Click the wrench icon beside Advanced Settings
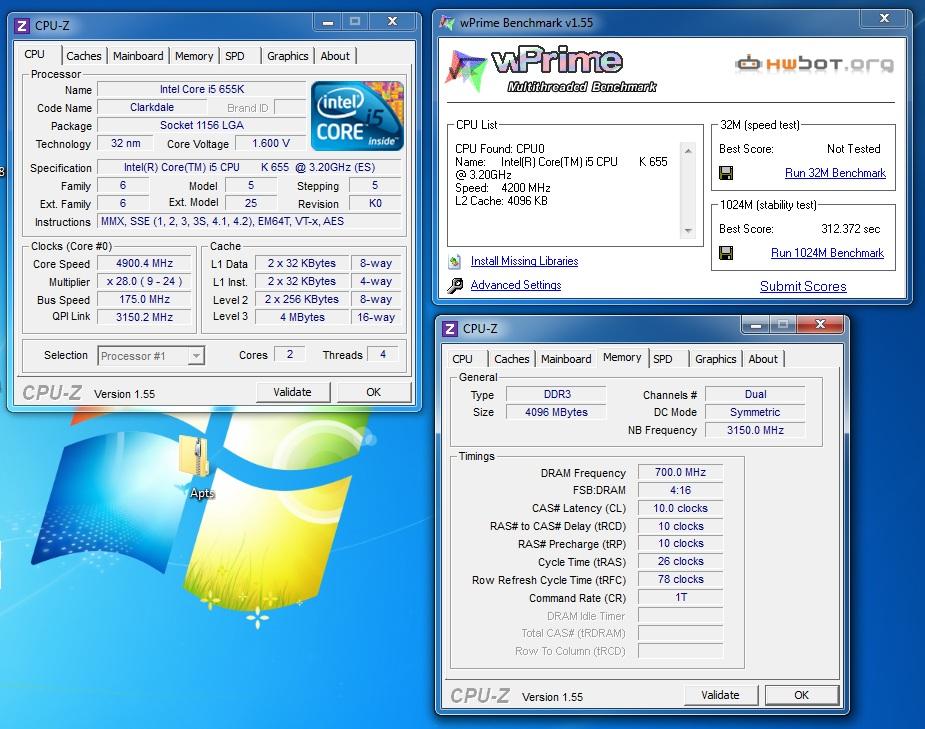925x729 pixels. click(x=455, y=285)
